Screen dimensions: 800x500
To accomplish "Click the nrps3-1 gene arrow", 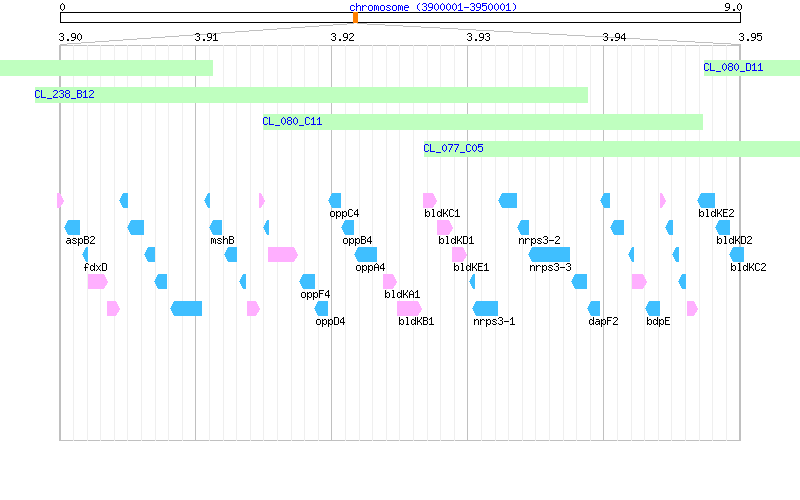I will (485, 309).
